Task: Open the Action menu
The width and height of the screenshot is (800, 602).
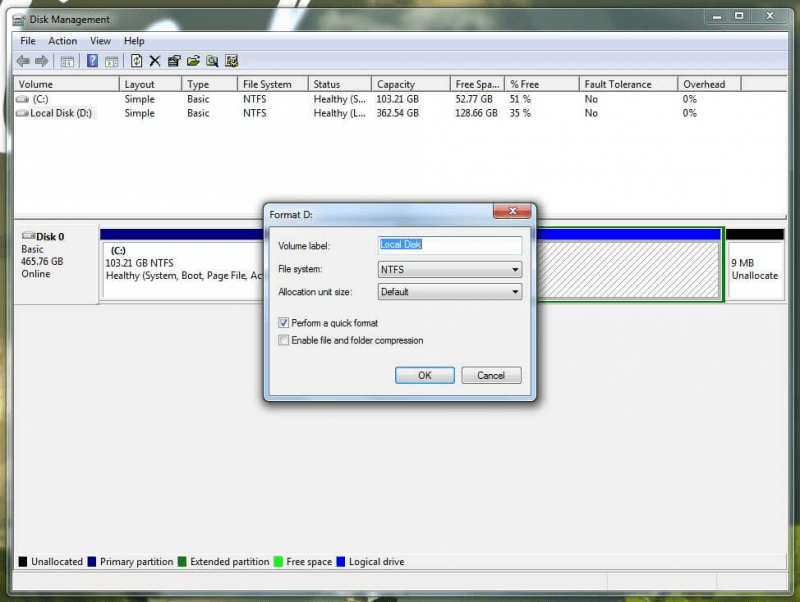Action: (62, 41)
